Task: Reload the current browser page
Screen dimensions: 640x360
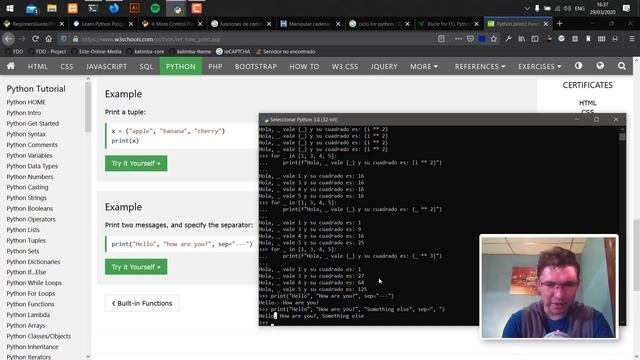Action: tap(35, 39)
